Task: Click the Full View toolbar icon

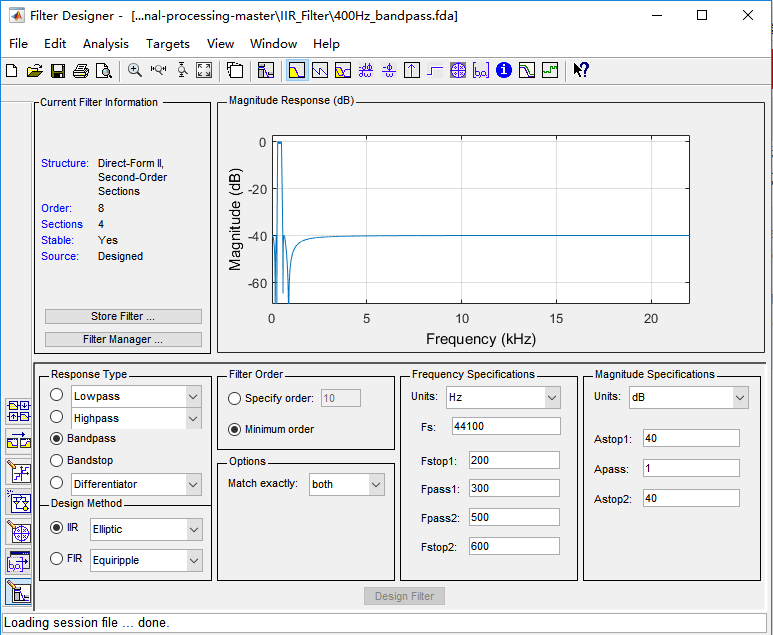Action: tap(204, 71)
